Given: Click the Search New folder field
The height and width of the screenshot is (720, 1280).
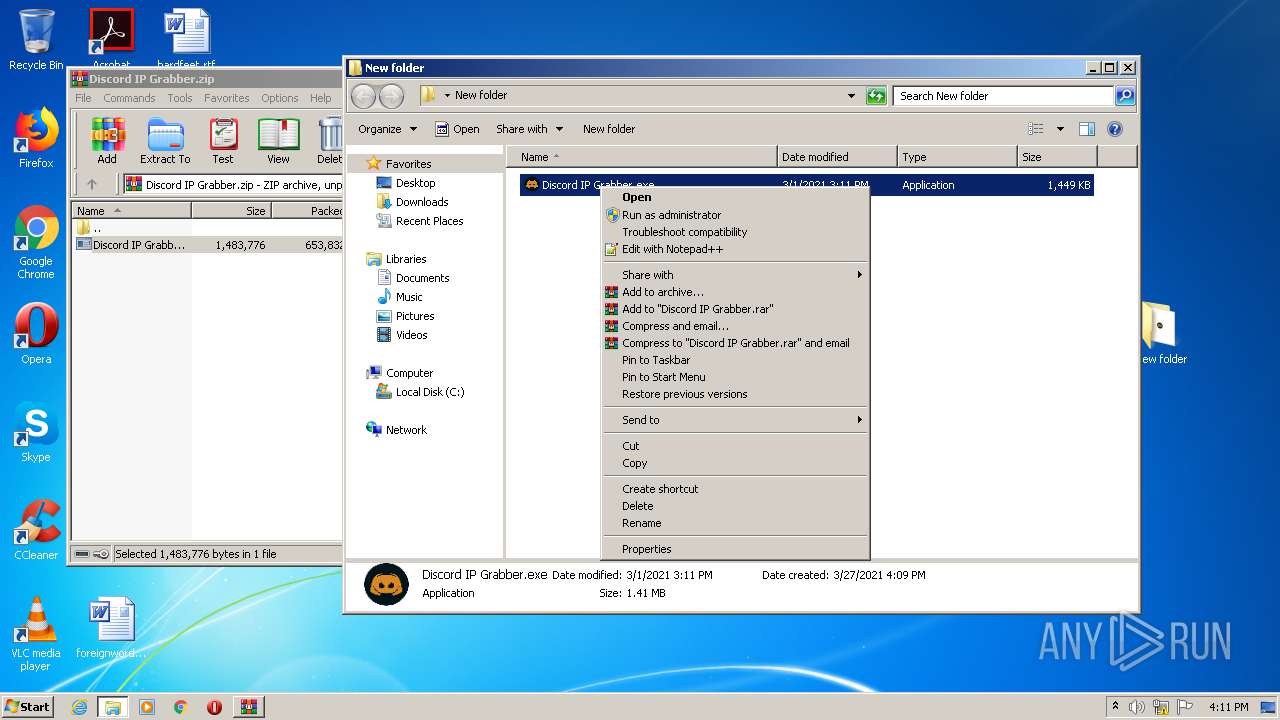Looking at the screenshot, I should click(1003, 96).
